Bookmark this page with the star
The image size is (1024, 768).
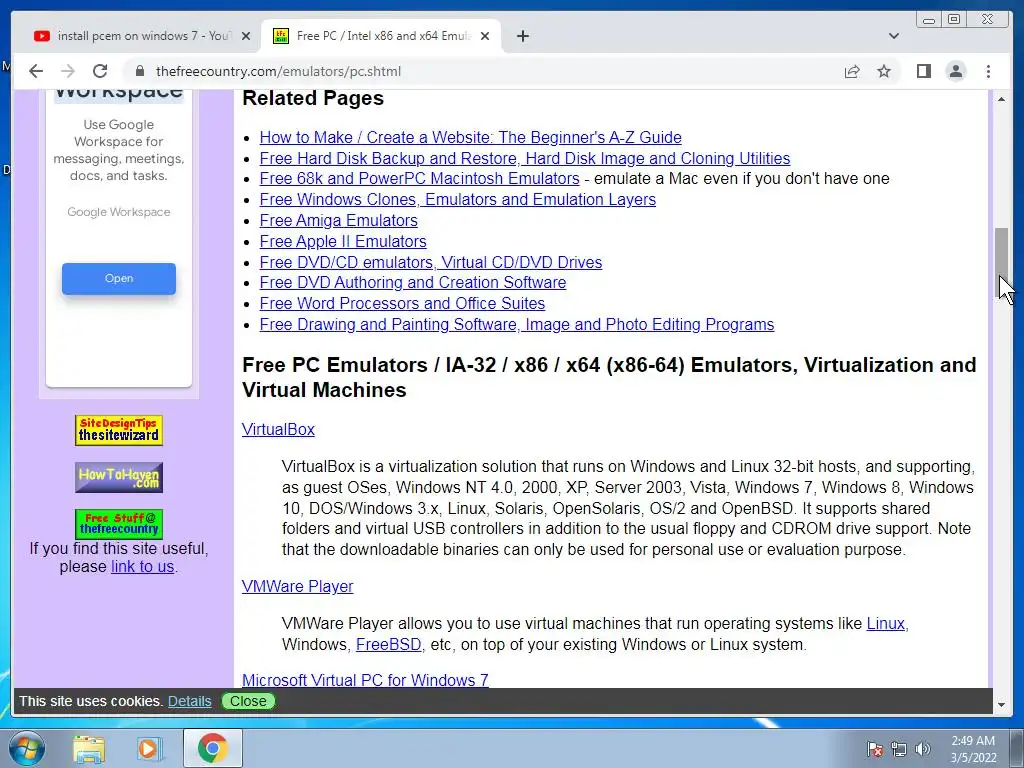click(x=884, y=71)
